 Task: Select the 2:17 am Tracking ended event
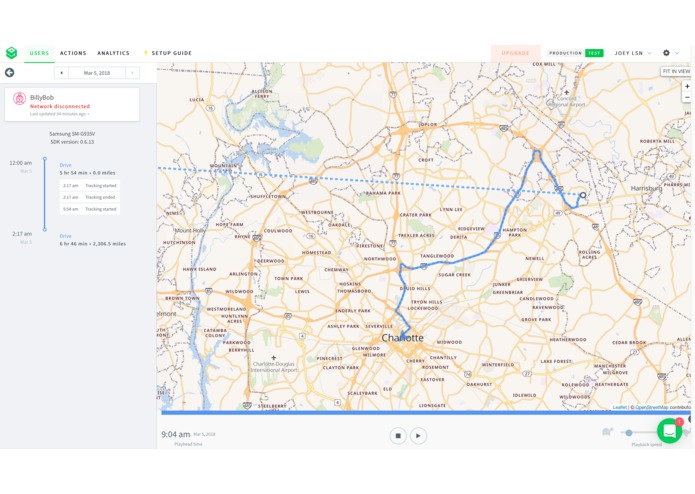[90, 197]
